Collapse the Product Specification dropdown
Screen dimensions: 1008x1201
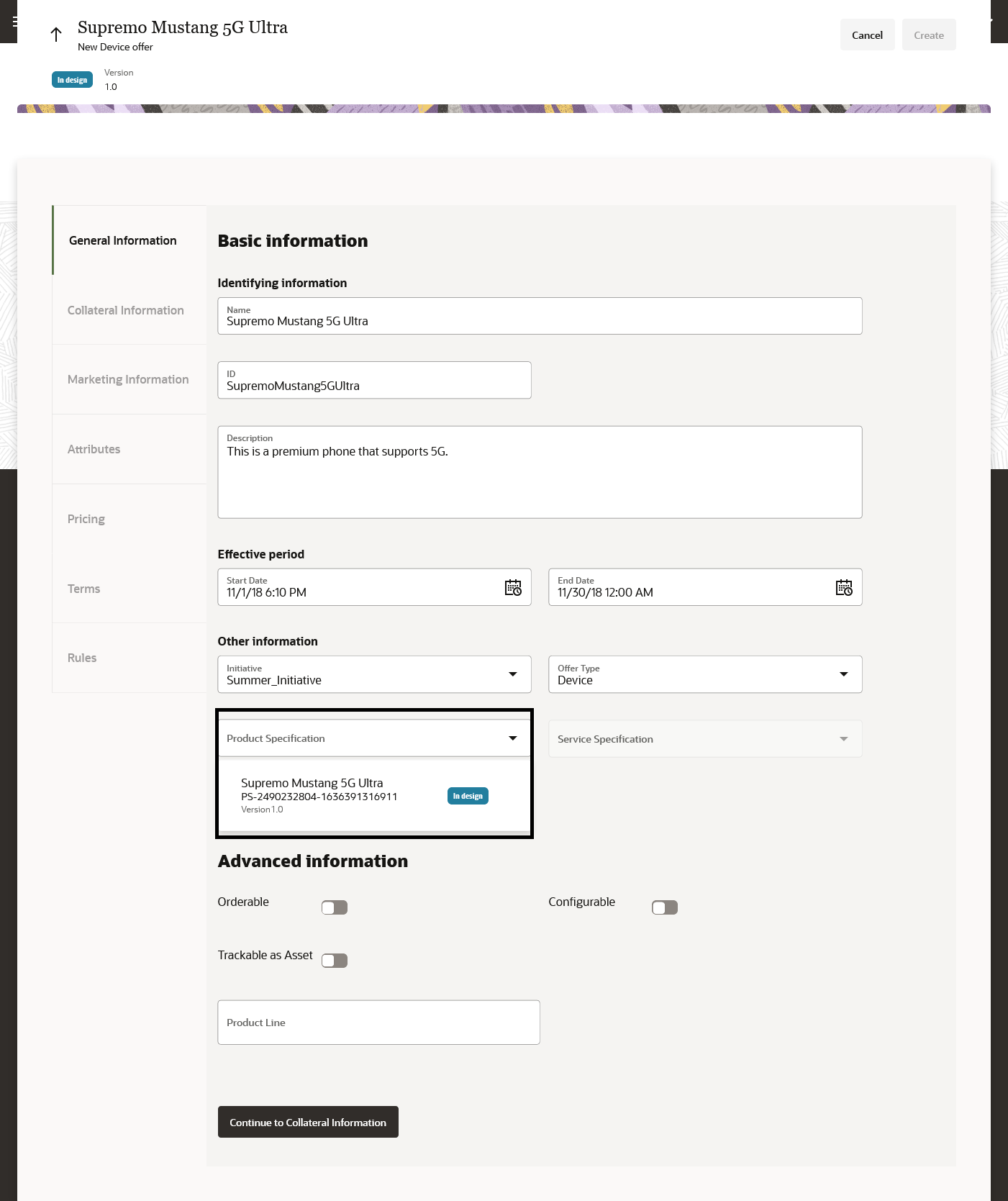click(x=513, y=738)
